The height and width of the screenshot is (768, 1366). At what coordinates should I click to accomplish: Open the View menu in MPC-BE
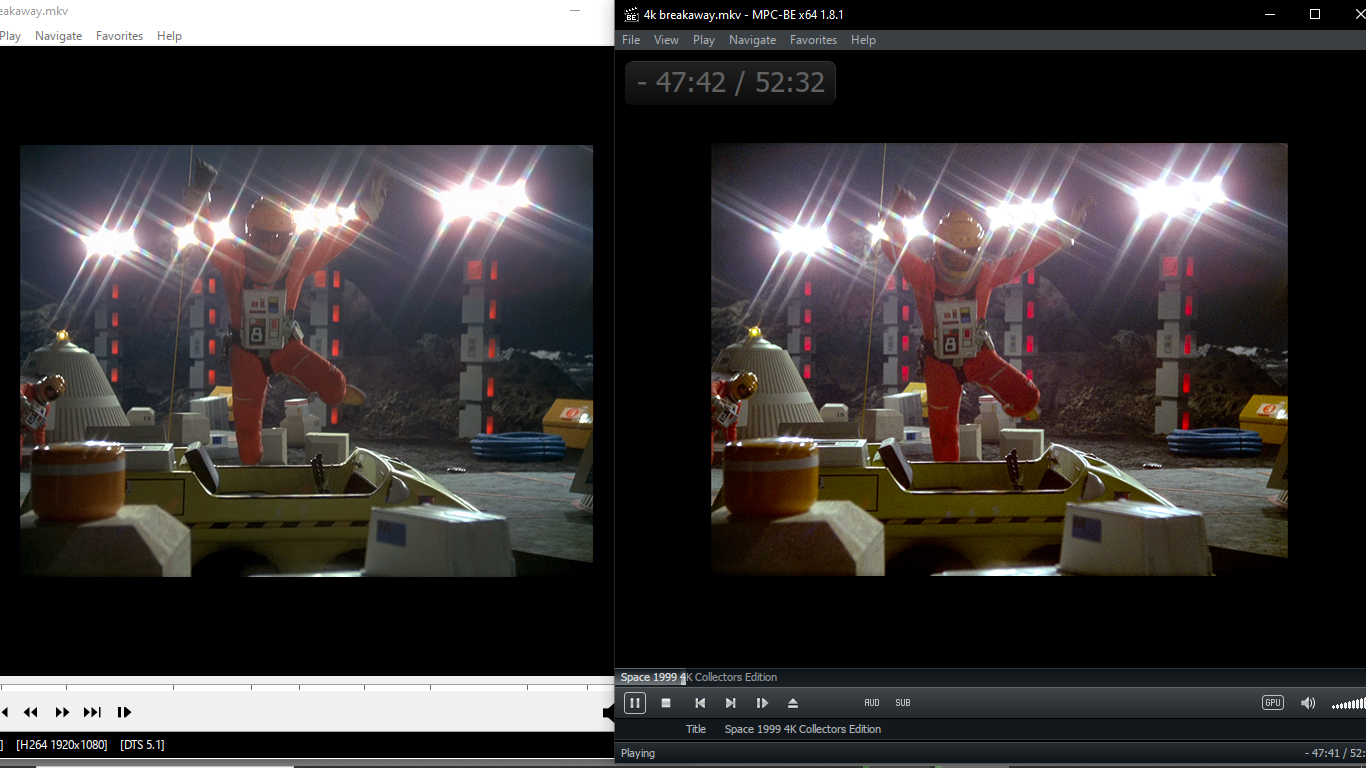(666, 40)
